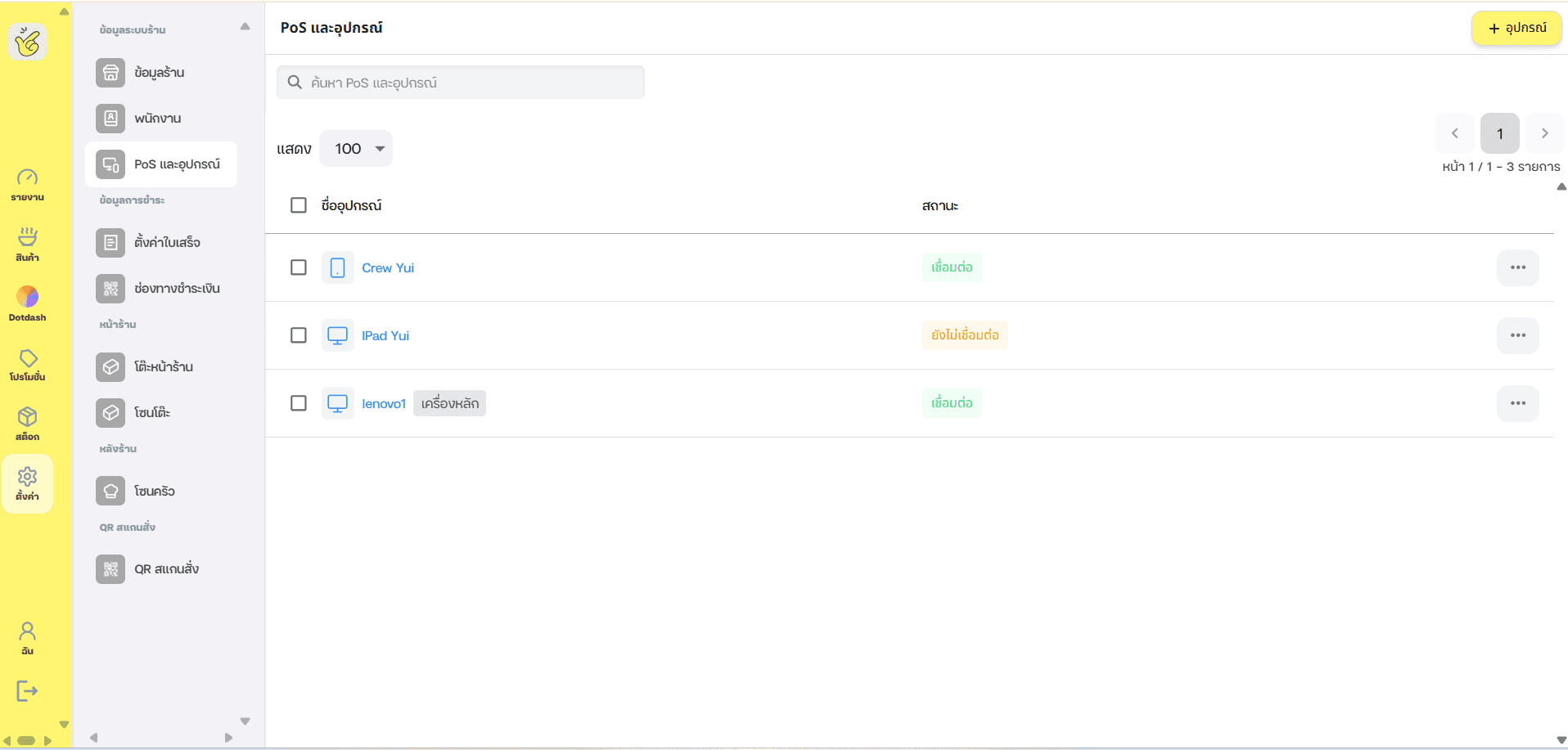Click the settings menu scroll-up arrow
1568x750 pixels.
tap(245, 27)
